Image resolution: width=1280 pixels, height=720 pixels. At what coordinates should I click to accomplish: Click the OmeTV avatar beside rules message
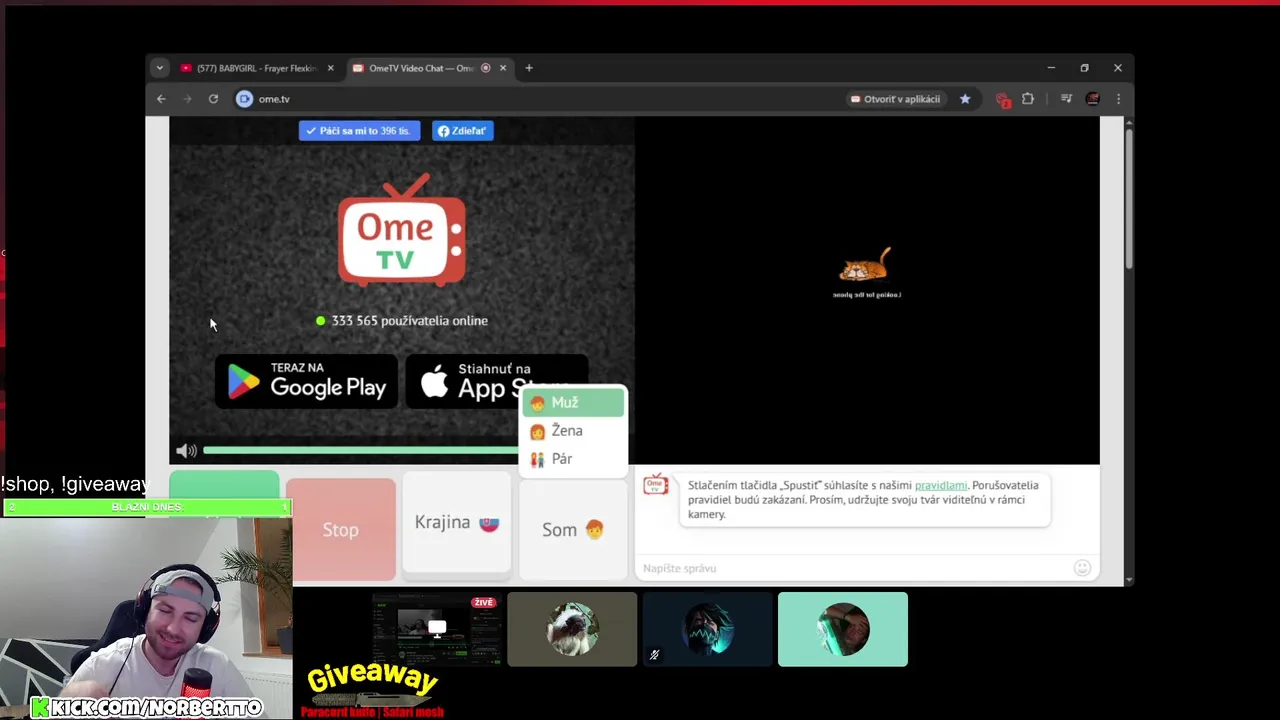(656, 485)
